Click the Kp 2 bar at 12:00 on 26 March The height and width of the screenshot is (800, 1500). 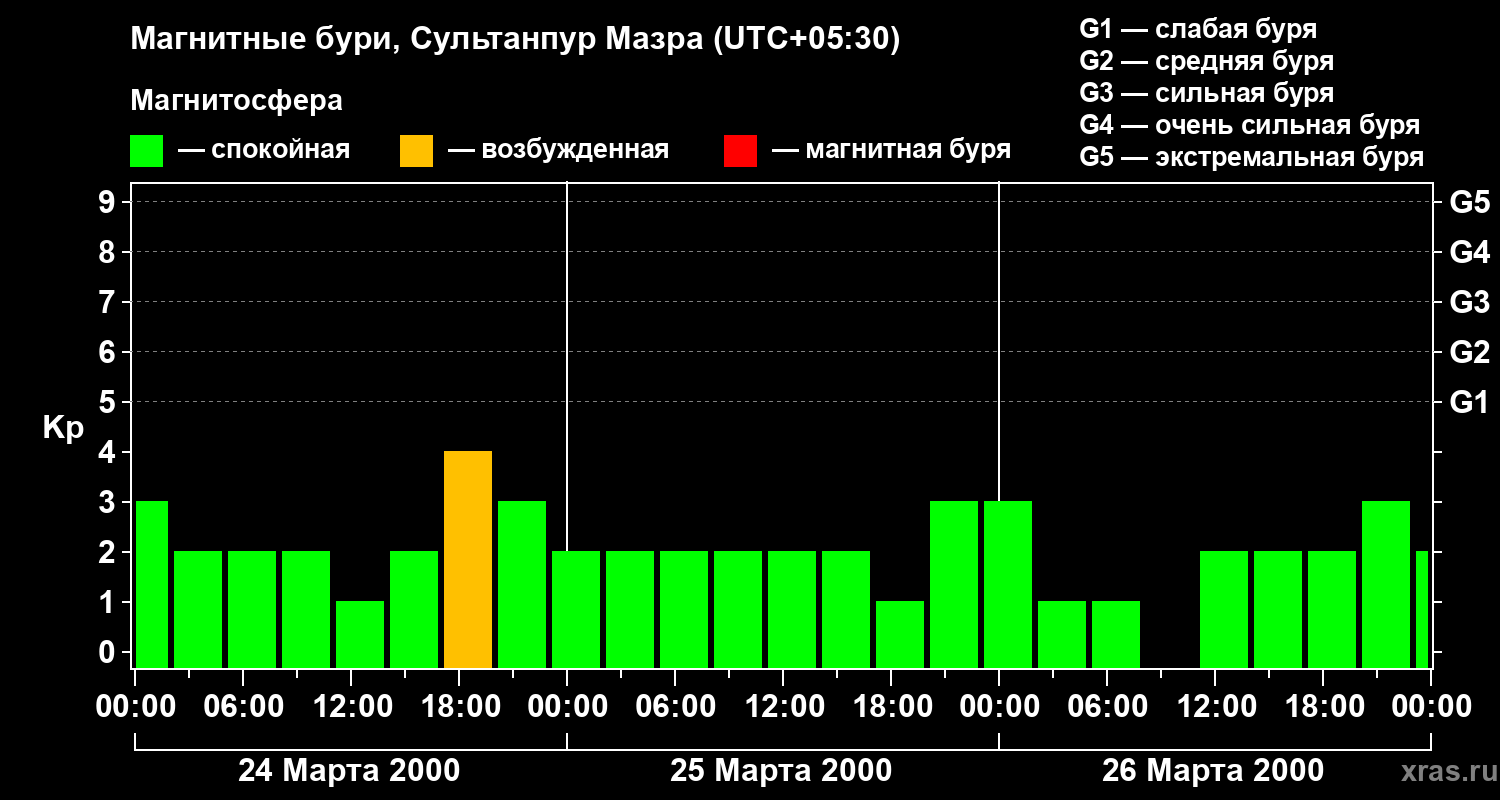pos(1224,610)
